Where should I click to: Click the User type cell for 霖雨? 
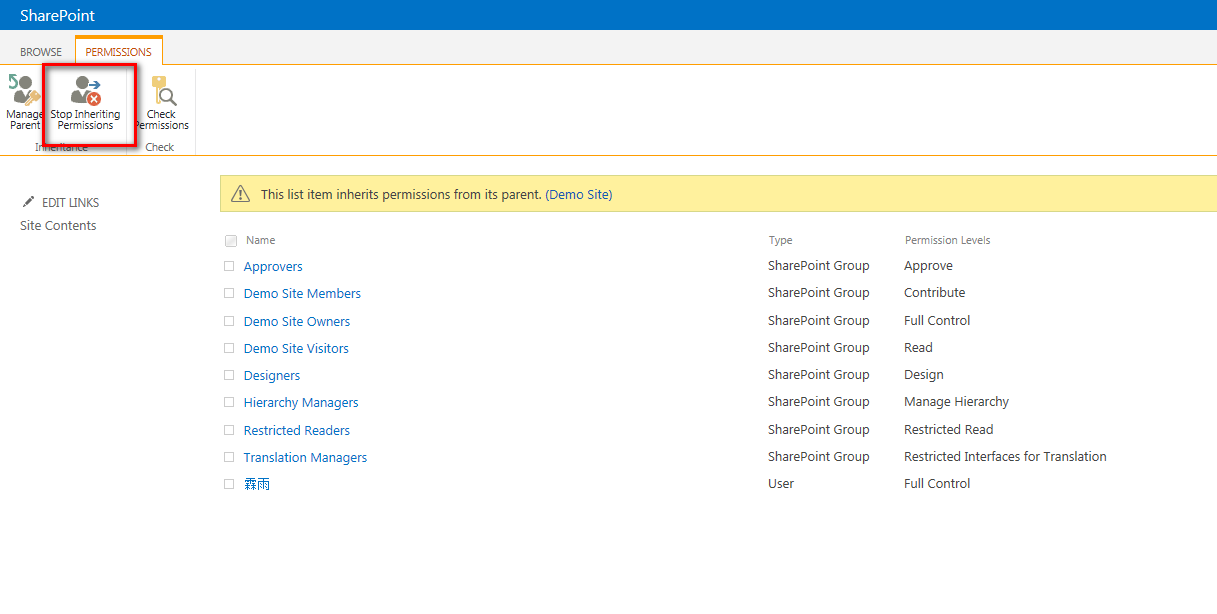tap(781, 483)
